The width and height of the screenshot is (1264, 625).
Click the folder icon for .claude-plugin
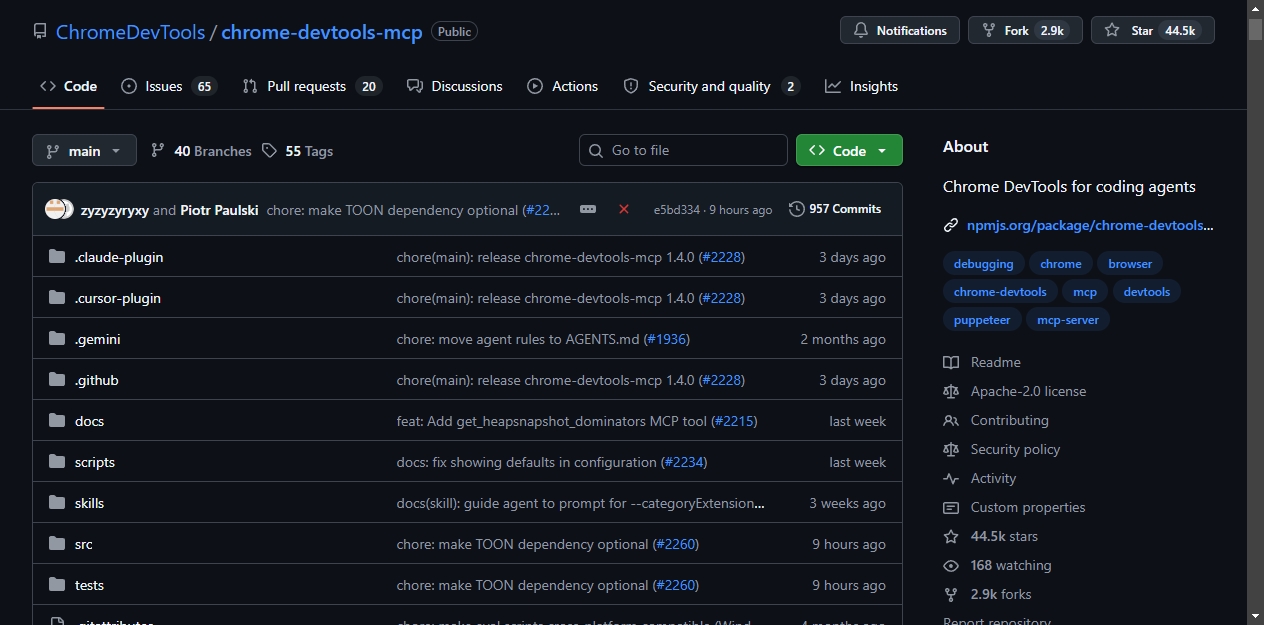click(x=57, y=257)
